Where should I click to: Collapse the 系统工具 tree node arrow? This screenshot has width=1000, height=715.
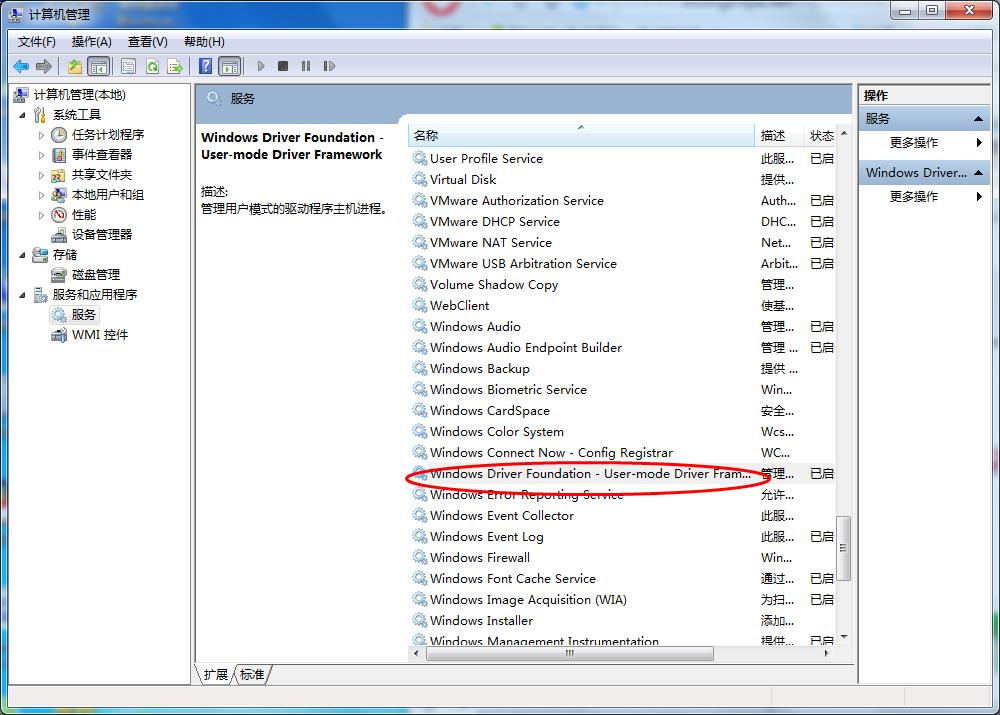(23, 115)
